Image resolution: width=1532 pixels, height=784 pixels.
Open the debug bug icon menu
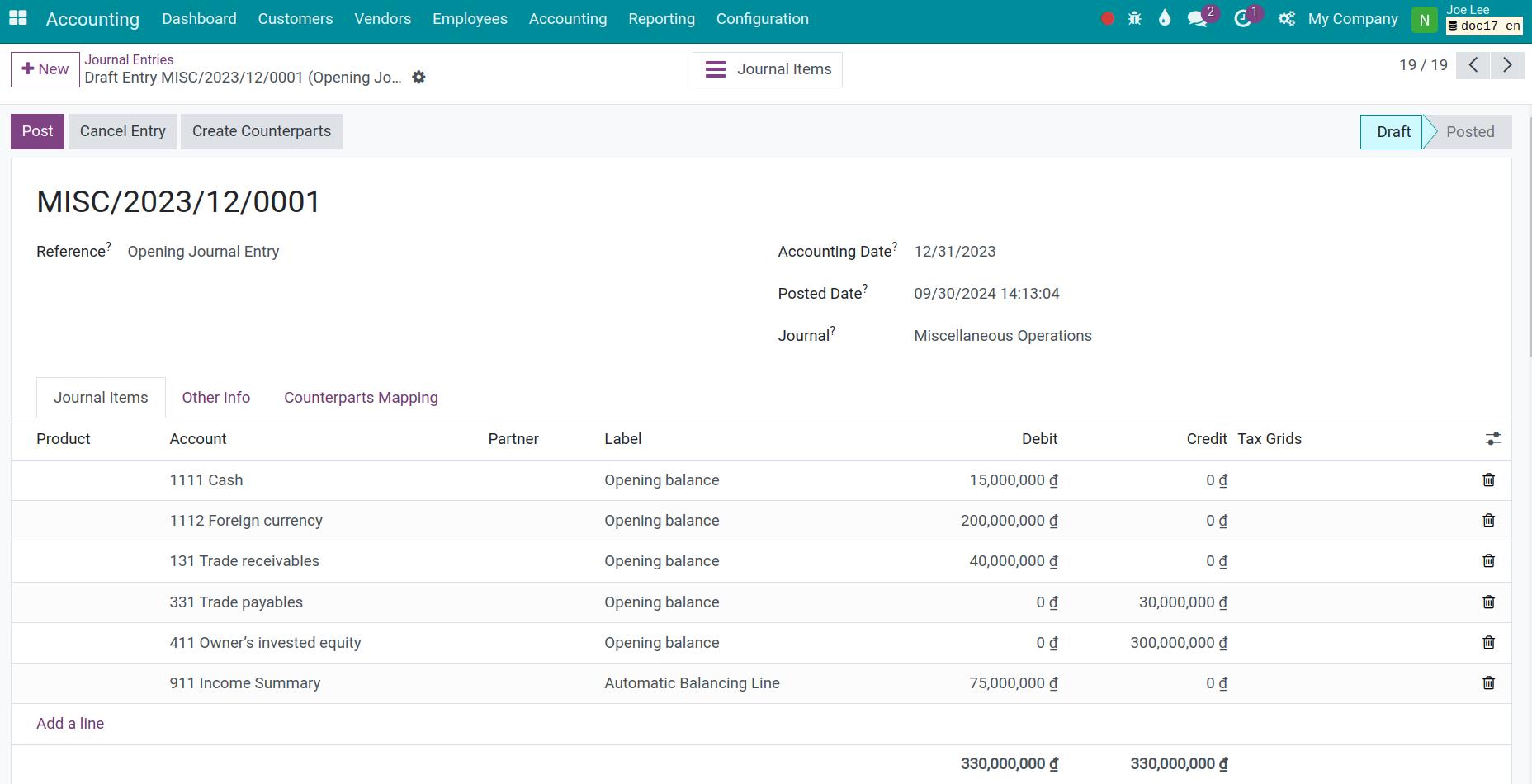[1135, 18]
